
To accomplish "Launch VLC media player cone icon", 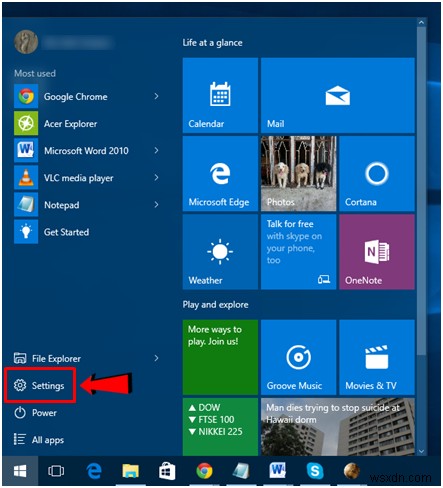I will [26, 178].
